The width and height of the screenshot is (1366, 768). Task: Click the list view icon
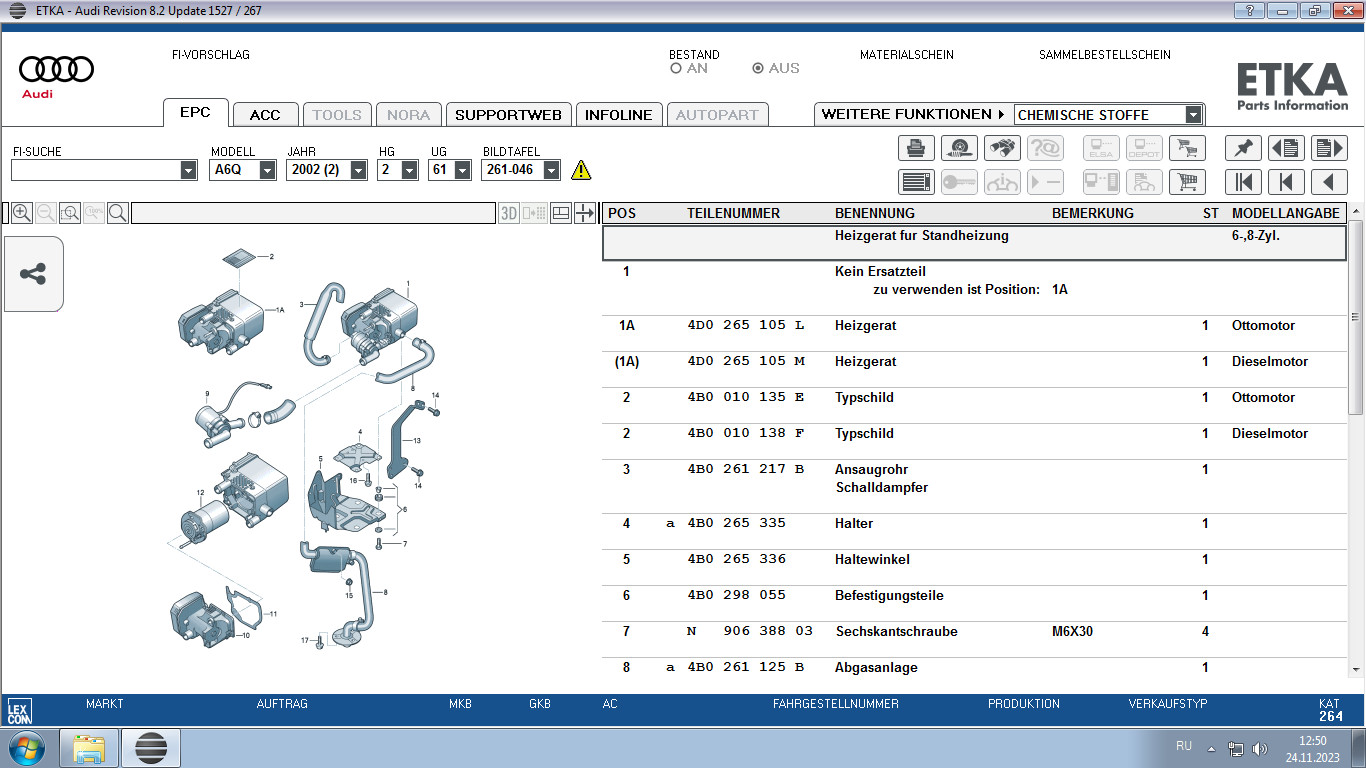point(916,182)
